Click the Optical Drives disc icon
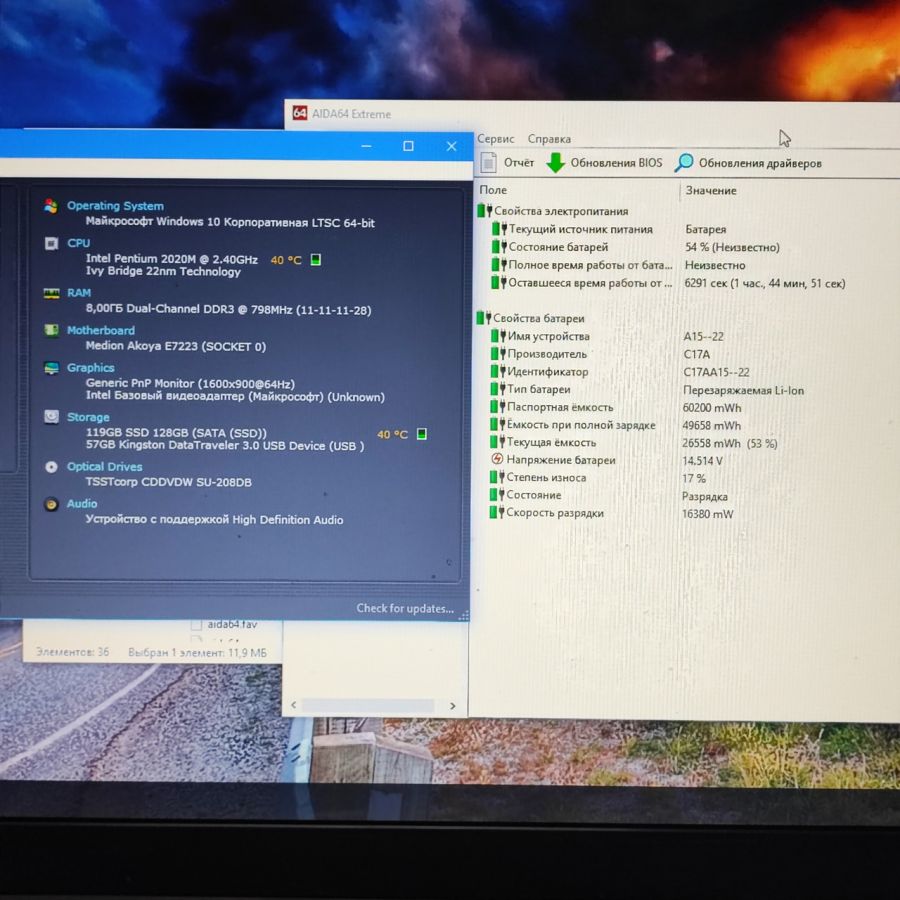This screenshot has width=900, height=900. pyautogui.click(x=51, y=467)
